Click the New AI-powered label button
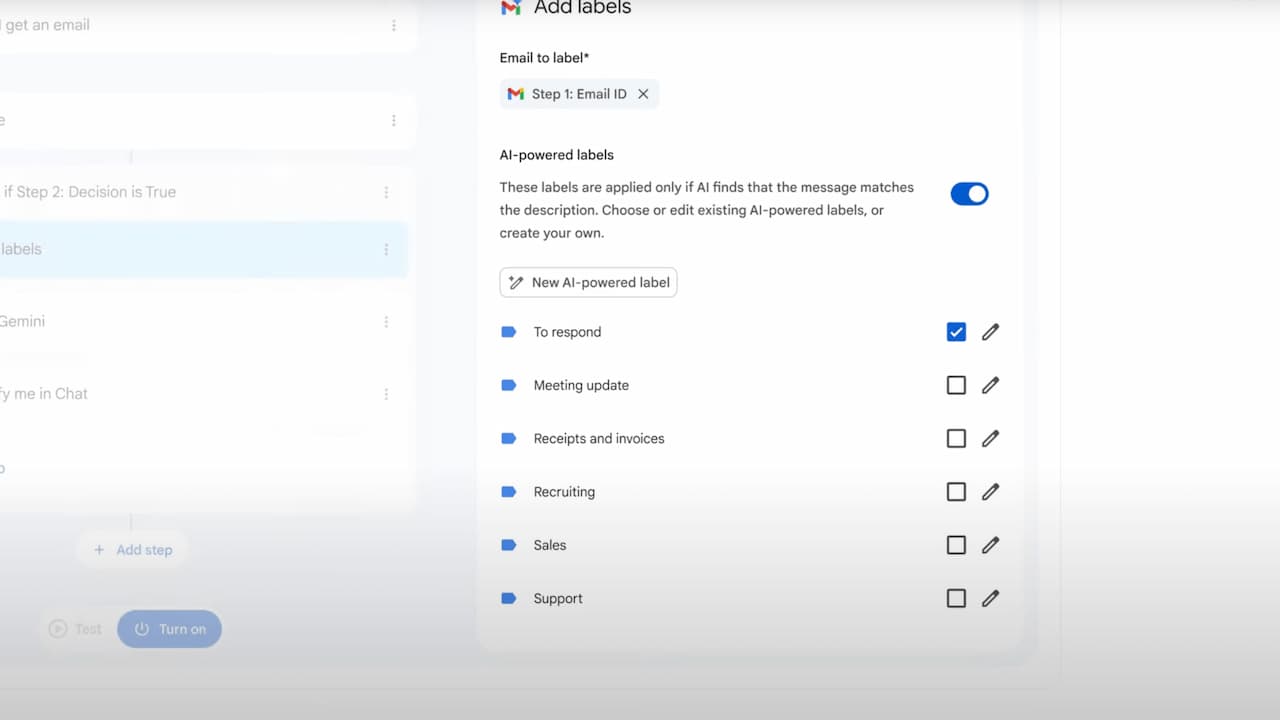1280x720 pixels. tap(588, 282)
